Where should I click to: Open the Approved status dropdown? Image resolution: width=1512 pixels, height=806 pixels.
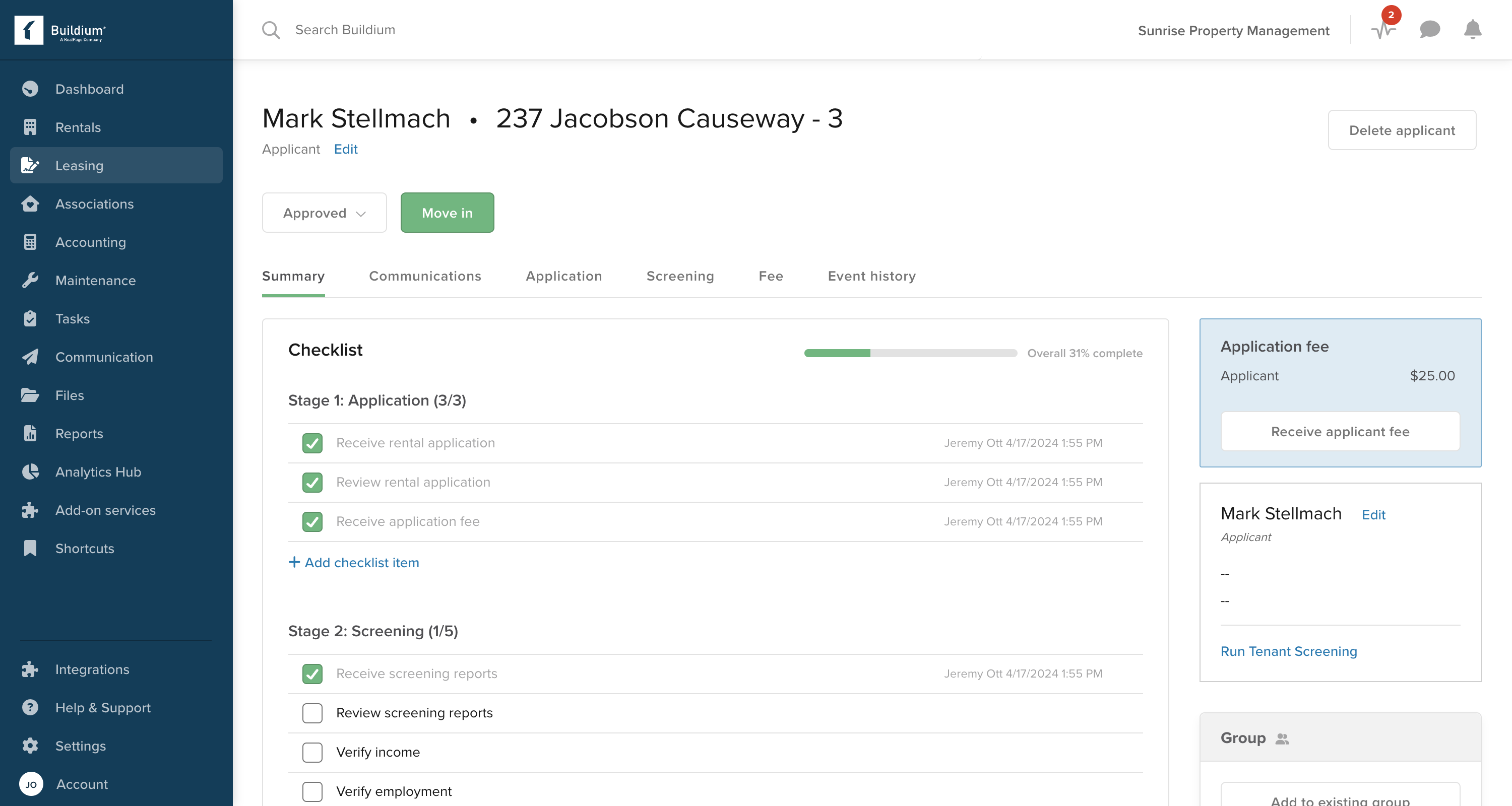click(x=324, y=213)
